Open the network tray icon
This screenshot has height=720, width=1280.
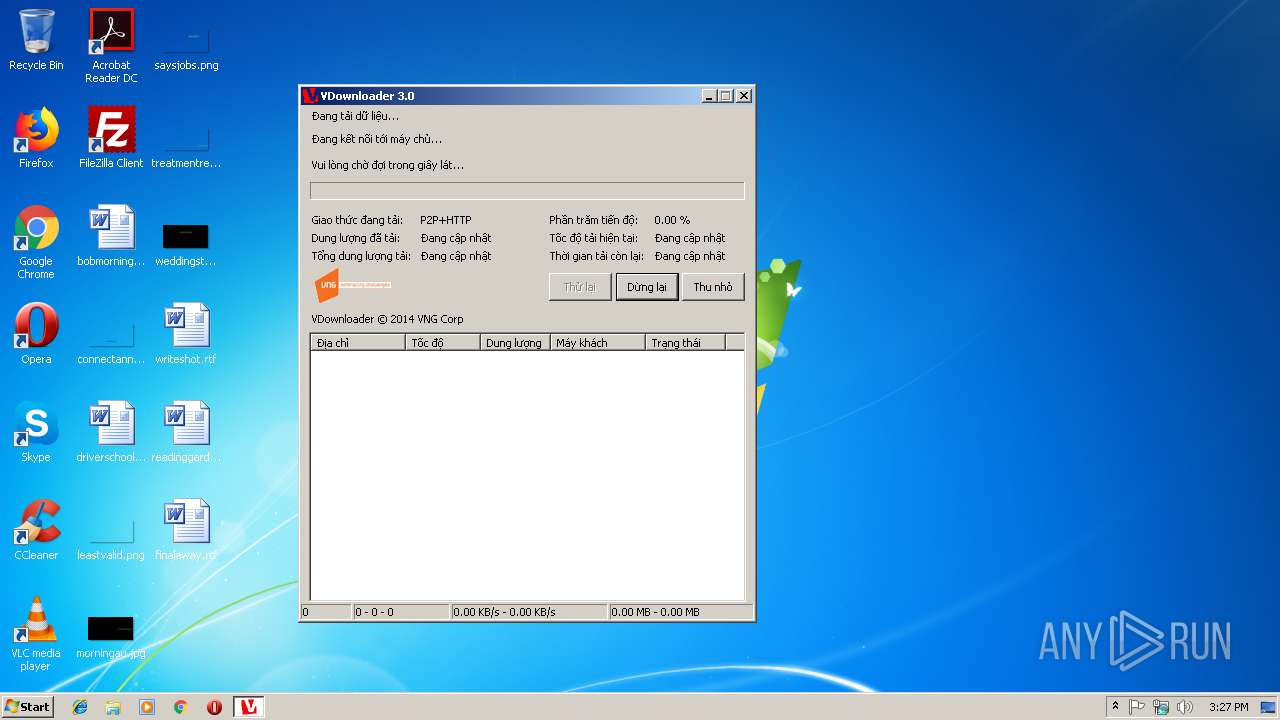click(1161, 707)
